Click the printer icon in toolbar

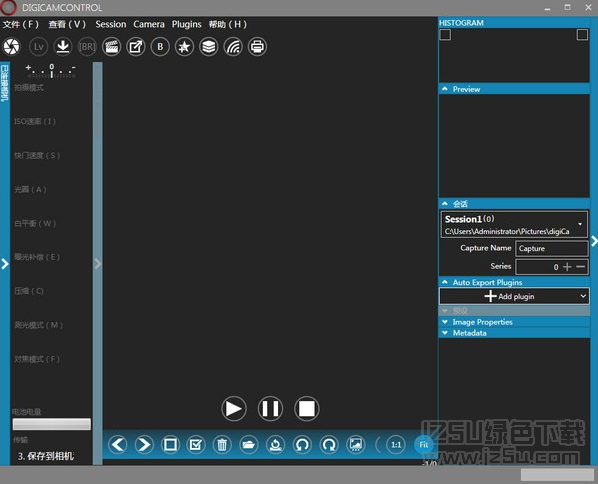click(257, 47)
